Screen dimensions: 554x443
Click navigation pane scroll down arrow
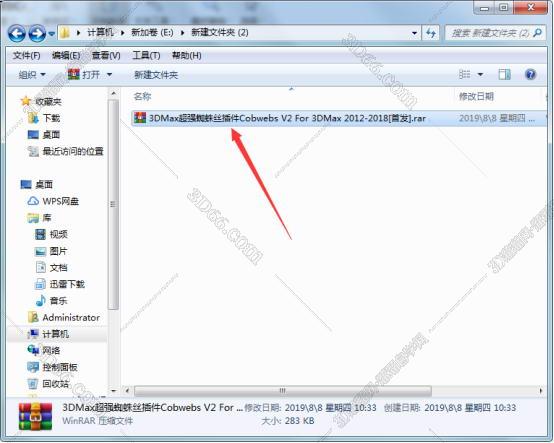tap(113, 391)
